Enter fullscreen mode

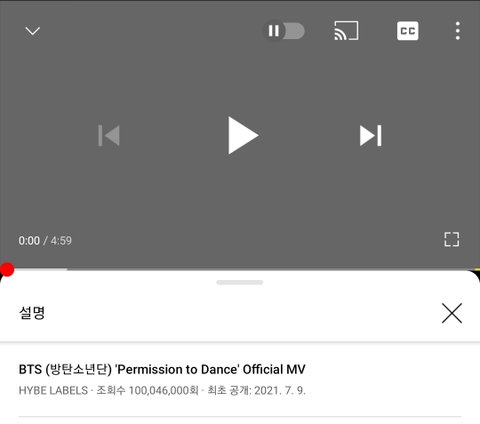(452, 239)
